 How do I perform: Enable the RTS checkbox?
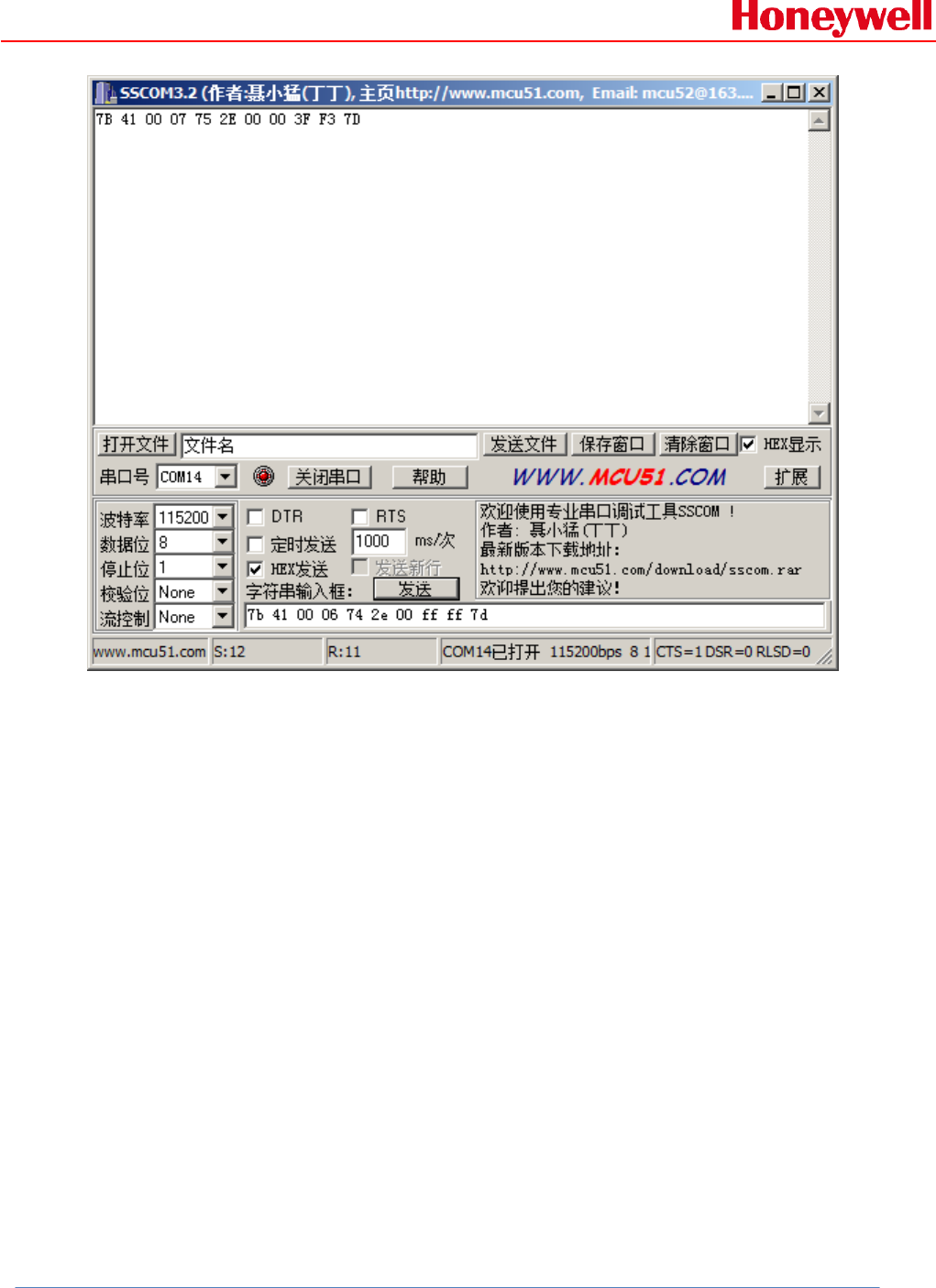tap(360, 517)
